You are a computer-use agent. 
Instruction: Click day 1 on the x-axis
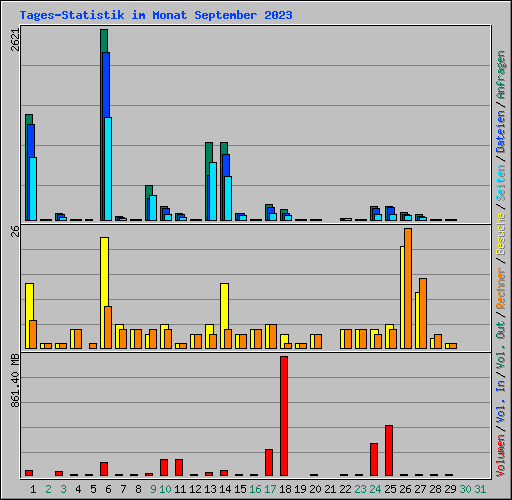pos(33,489)
